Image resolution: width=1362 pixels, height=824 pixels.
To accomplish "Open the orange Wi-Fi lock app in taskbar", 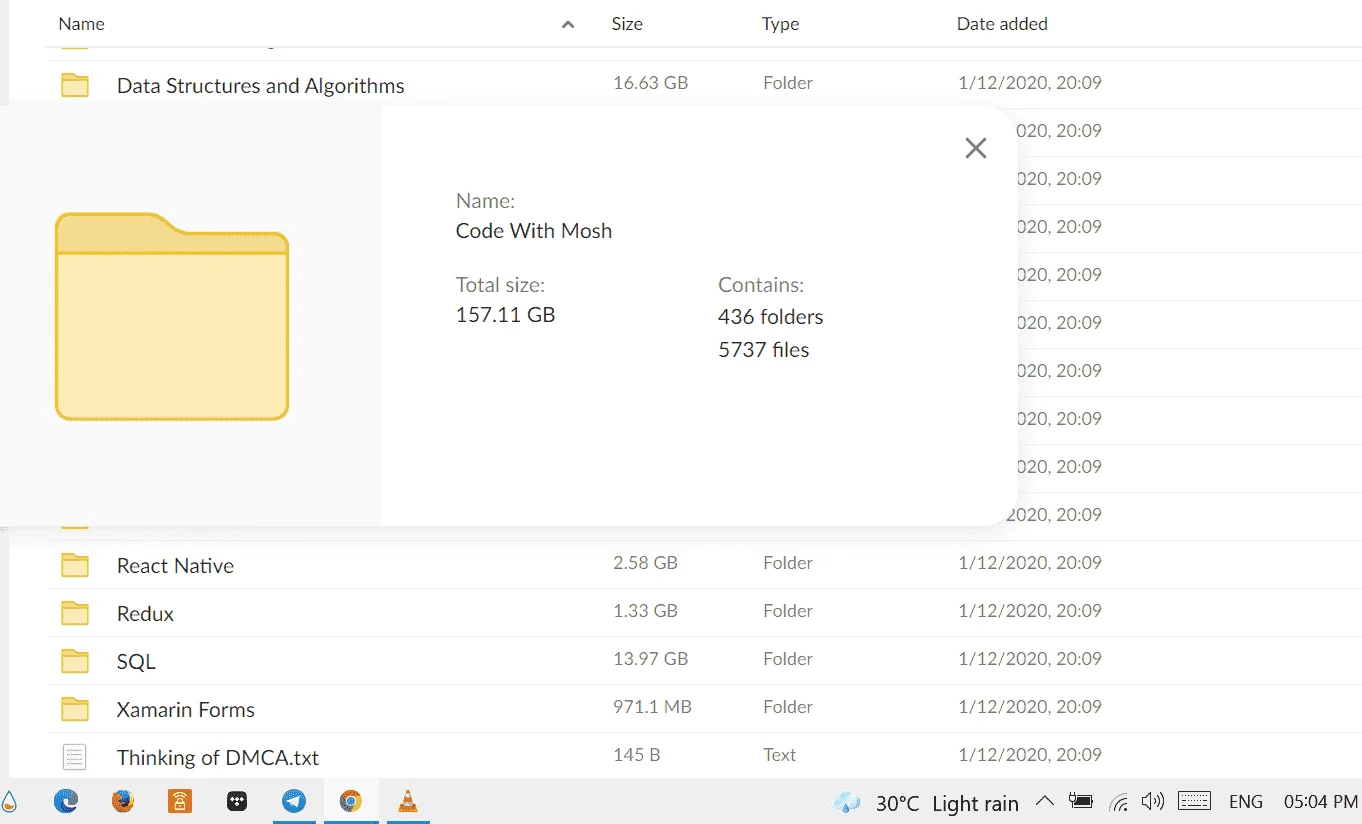I will 180,802.
